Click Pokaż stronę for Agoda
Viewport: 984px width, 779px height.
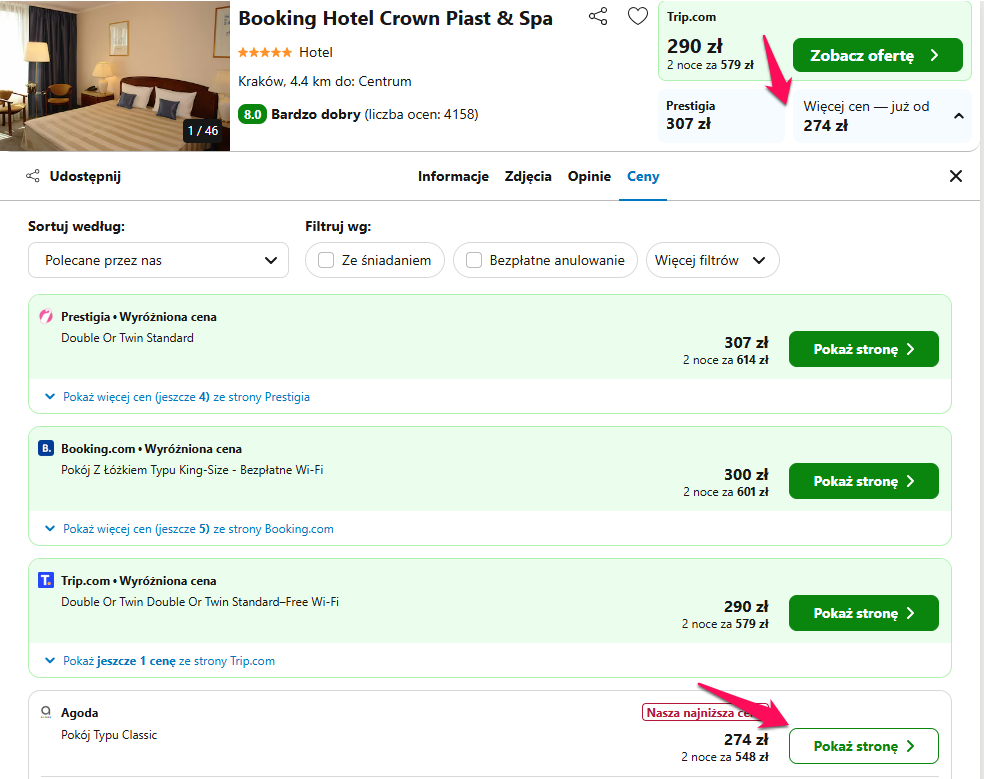[x=864, y=746]
